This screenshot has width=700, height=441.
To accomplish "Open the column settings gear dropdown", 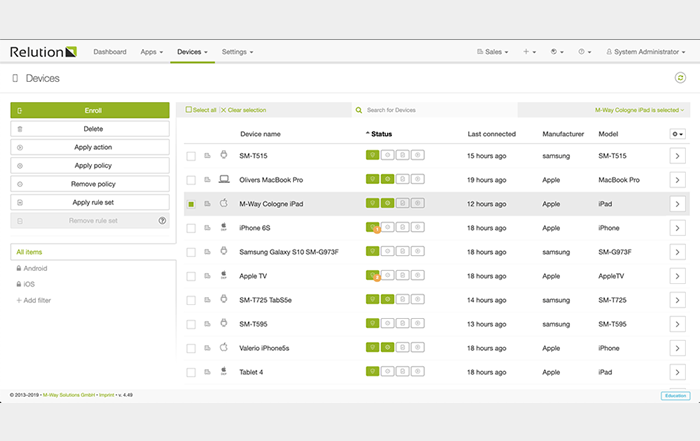I will (677, 134).
